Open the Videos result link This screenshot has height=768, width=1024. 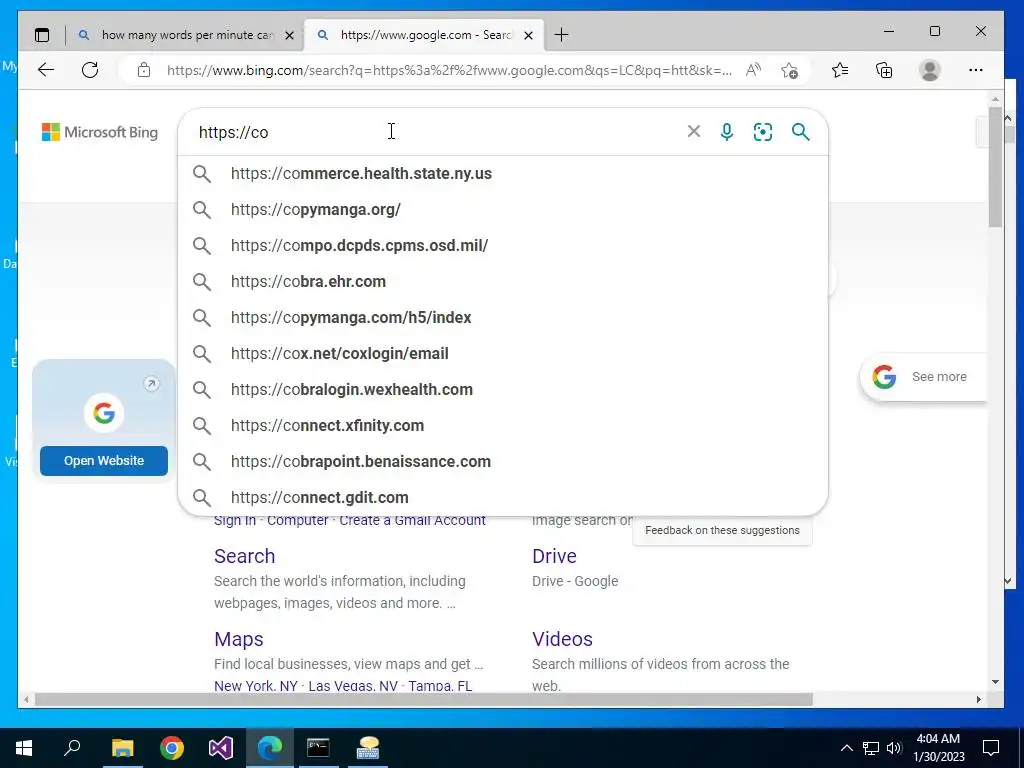tap(562, 639)
